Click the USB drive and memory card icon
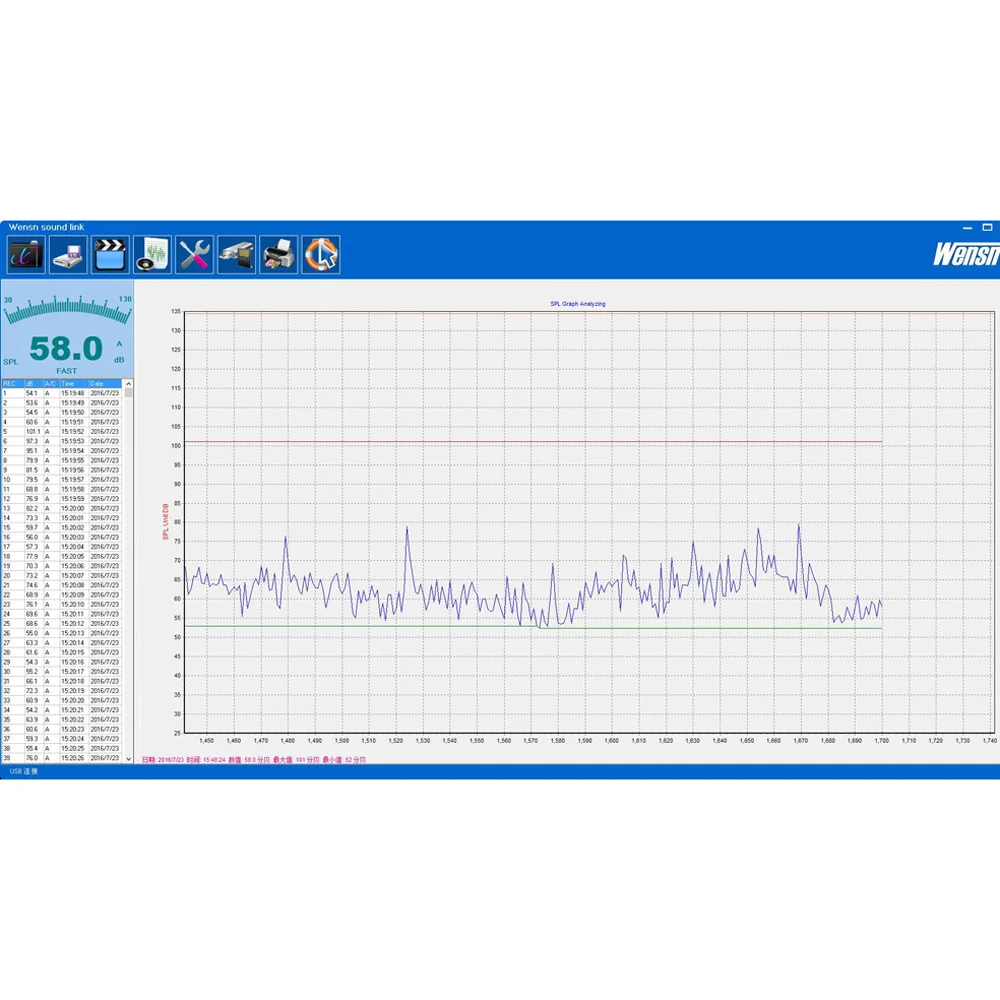The width and height of the screenshot is (1000, 1000). pos(237,254)
